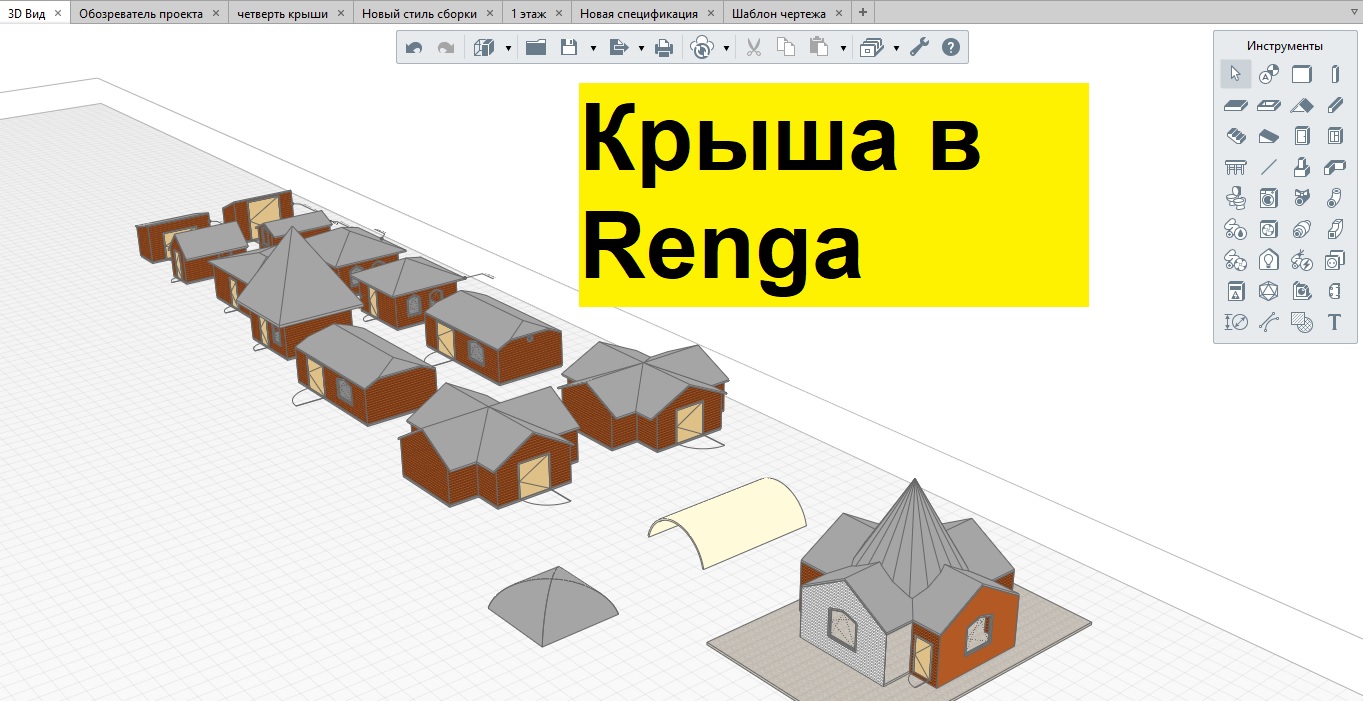Activate the Roof tool

point(1301,104)
